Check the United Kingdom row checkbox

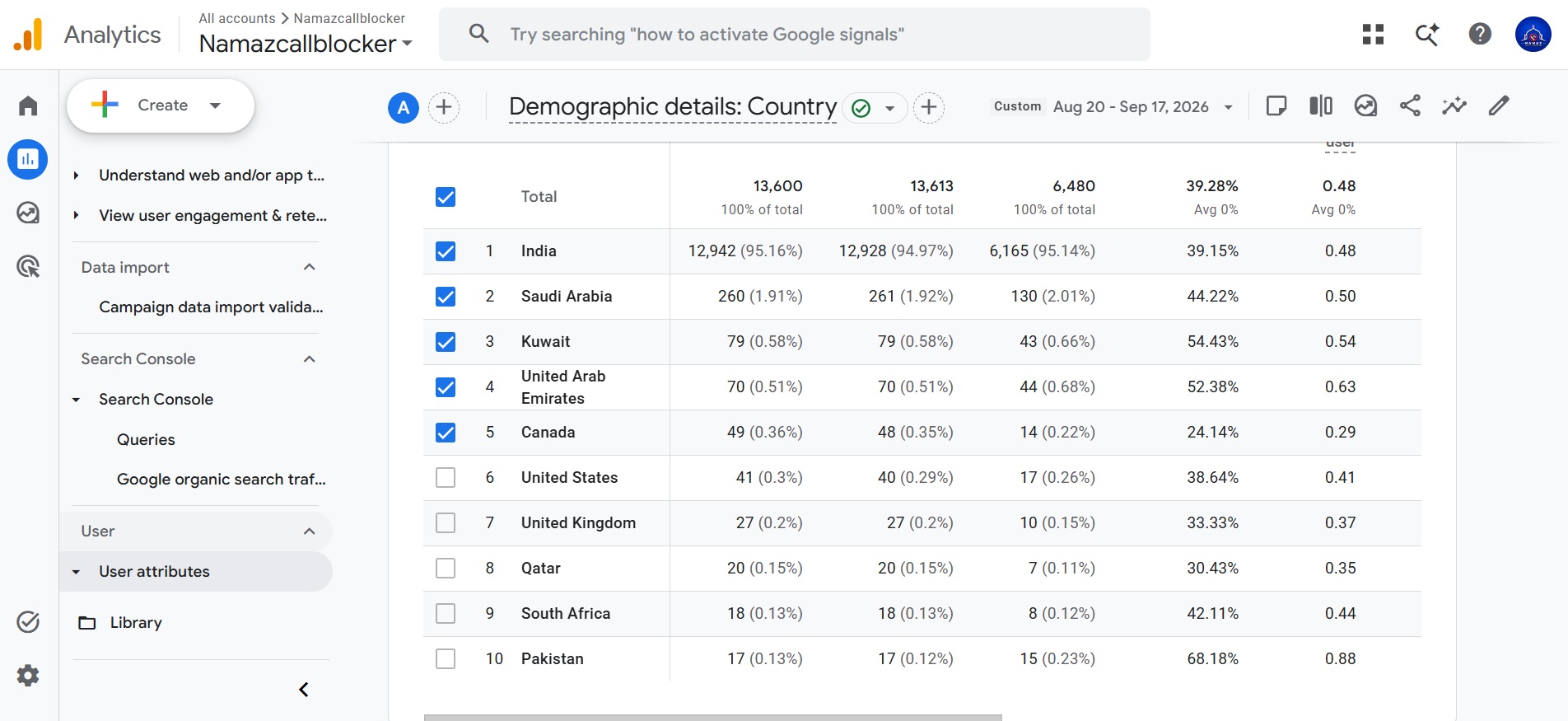click(446, 523)
